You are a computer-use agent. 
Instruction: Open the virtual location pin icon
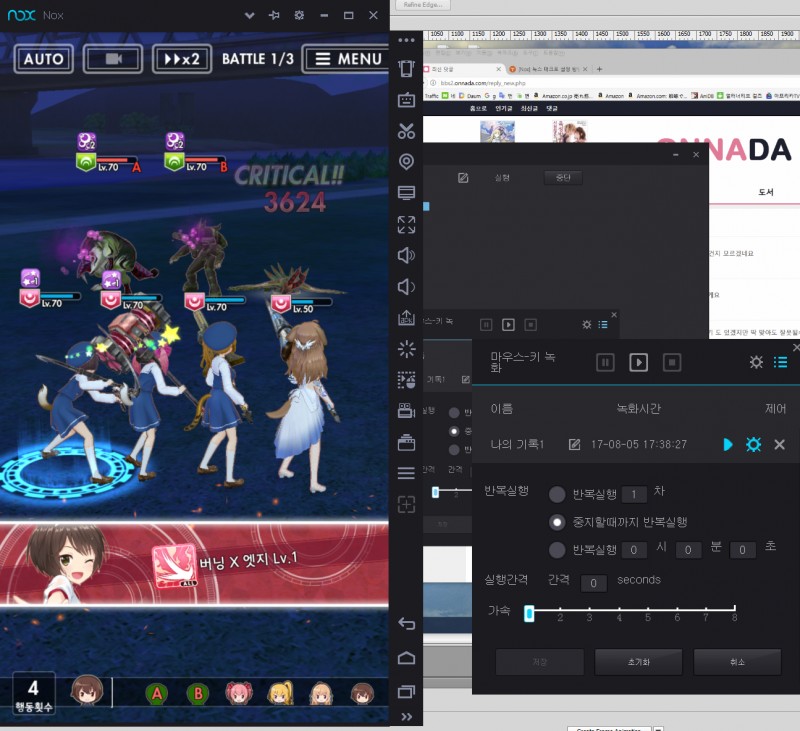click(x=406, y=161)
